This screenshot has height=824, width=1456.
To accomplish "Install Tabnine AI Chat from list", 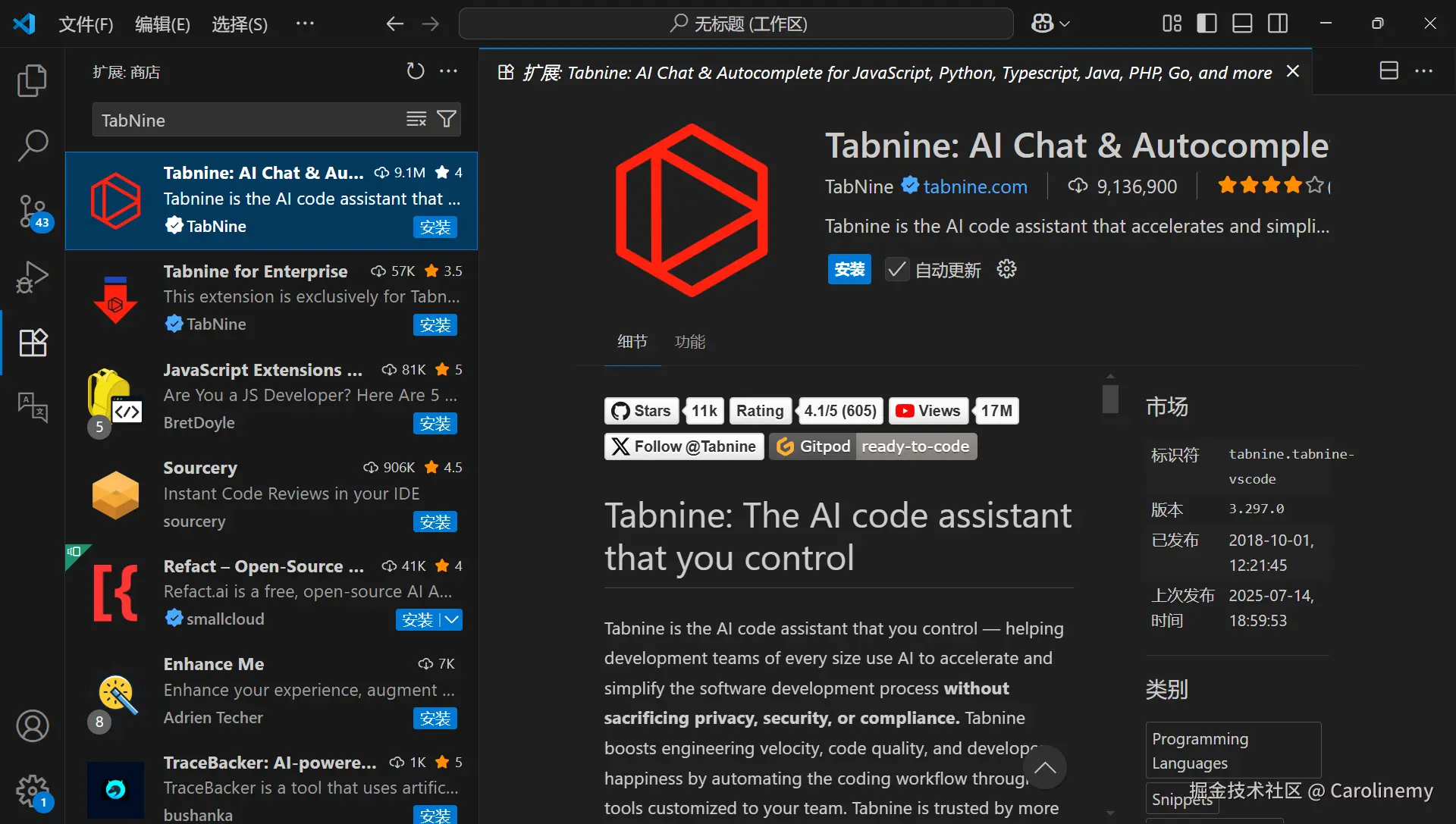I will click(435, 227).
